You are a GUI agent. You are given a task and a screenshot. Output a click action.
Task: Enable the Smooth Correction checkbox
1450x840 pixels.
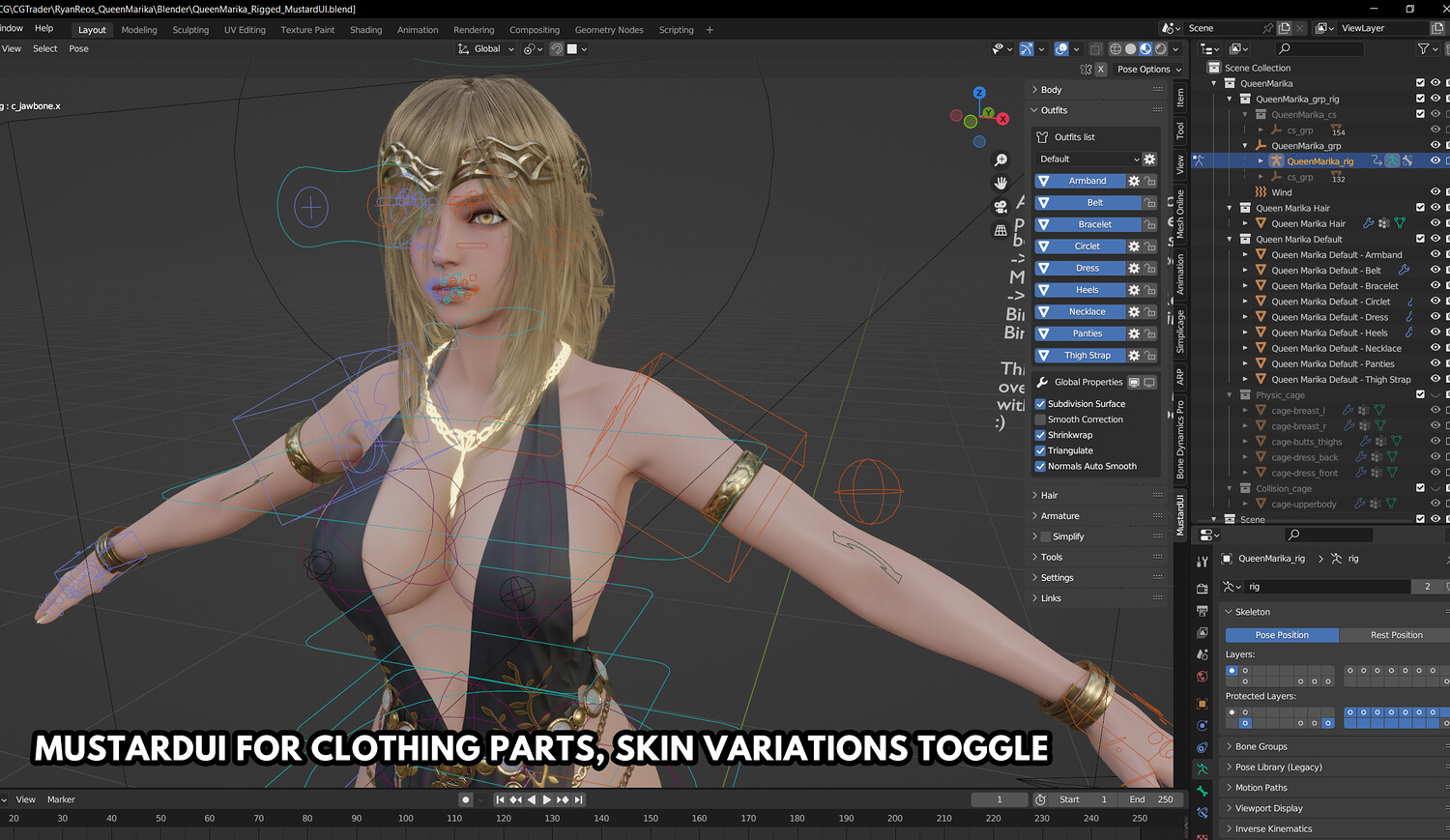[x=1040, y=420]
